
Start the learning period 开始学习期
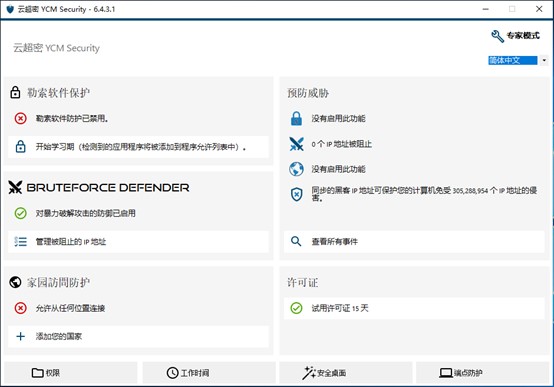pyautogui.click(x=138, y=147)
